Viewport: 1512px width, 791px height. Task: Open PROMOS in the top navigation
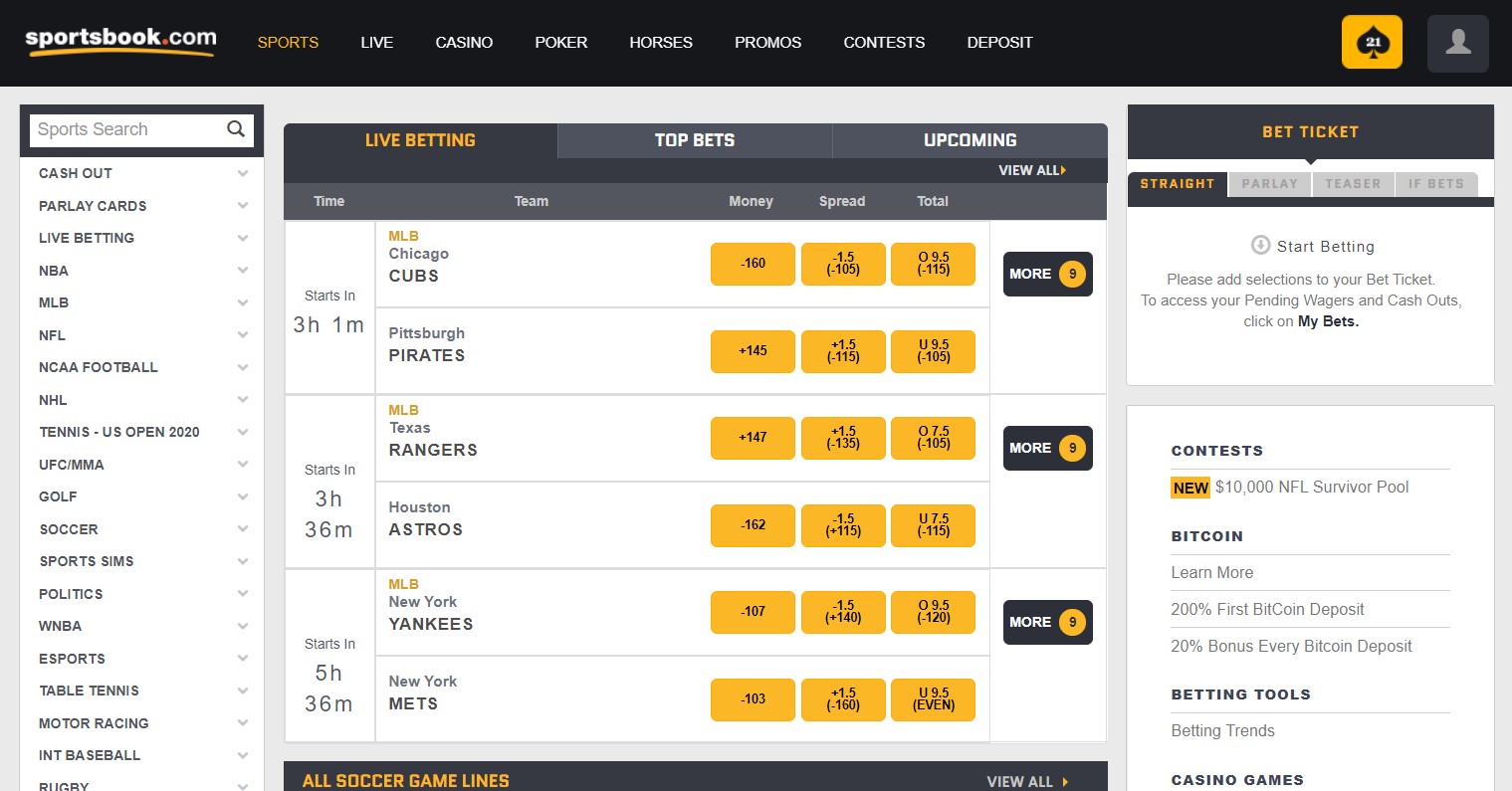767,43
